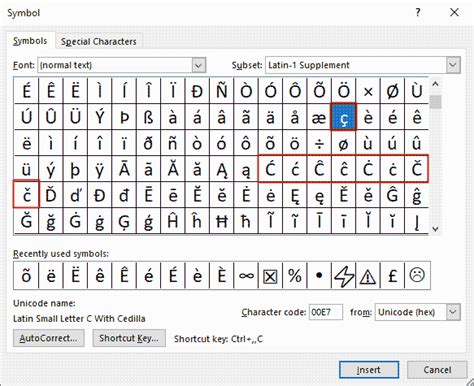Pick ÿ with diaeresis in the grid
Viewport: 474px width, 386px height.
pos(100,169)
